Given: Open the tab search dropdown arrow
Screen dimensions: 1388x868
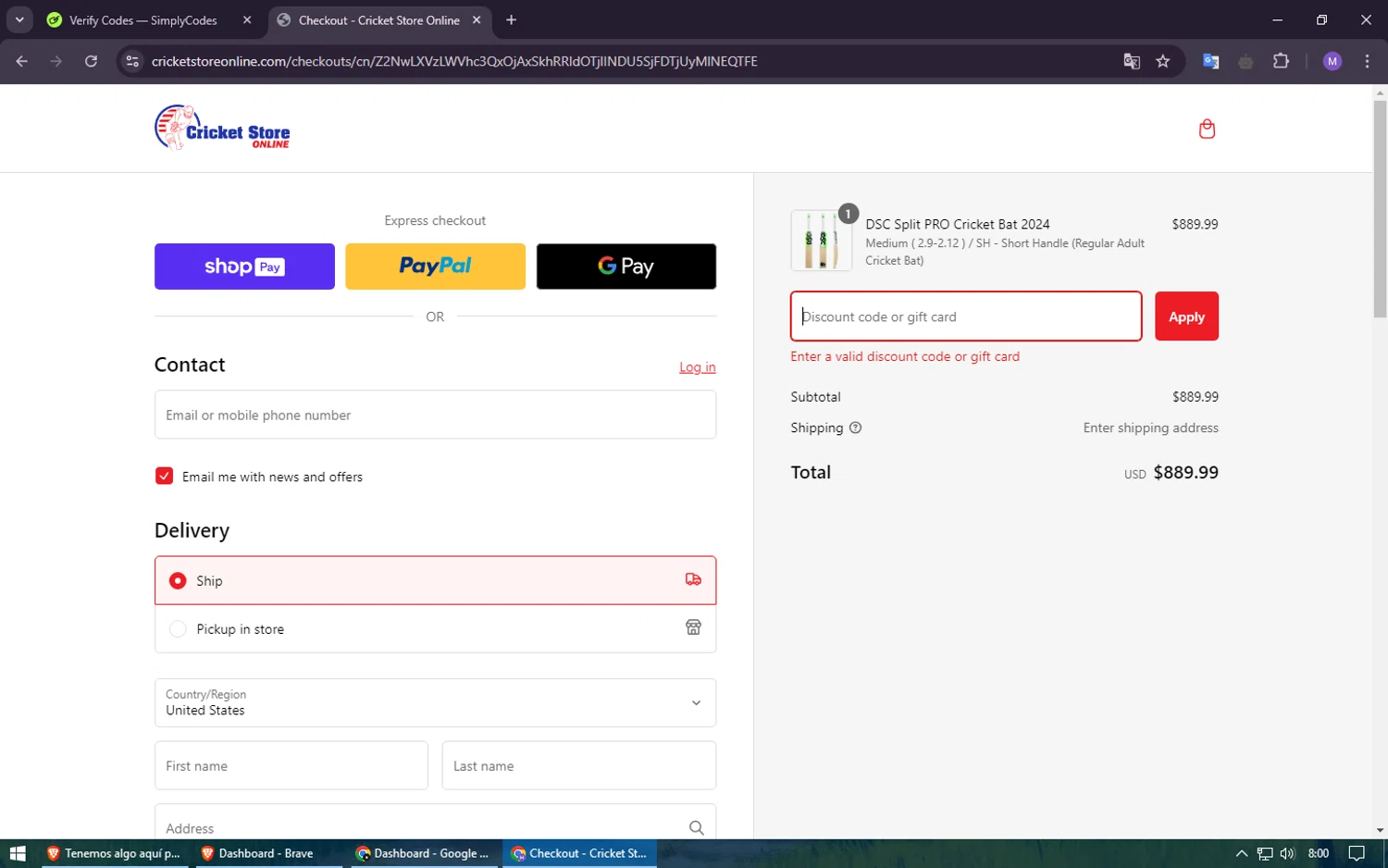Looking at the screenshot, I should [19, 19].
